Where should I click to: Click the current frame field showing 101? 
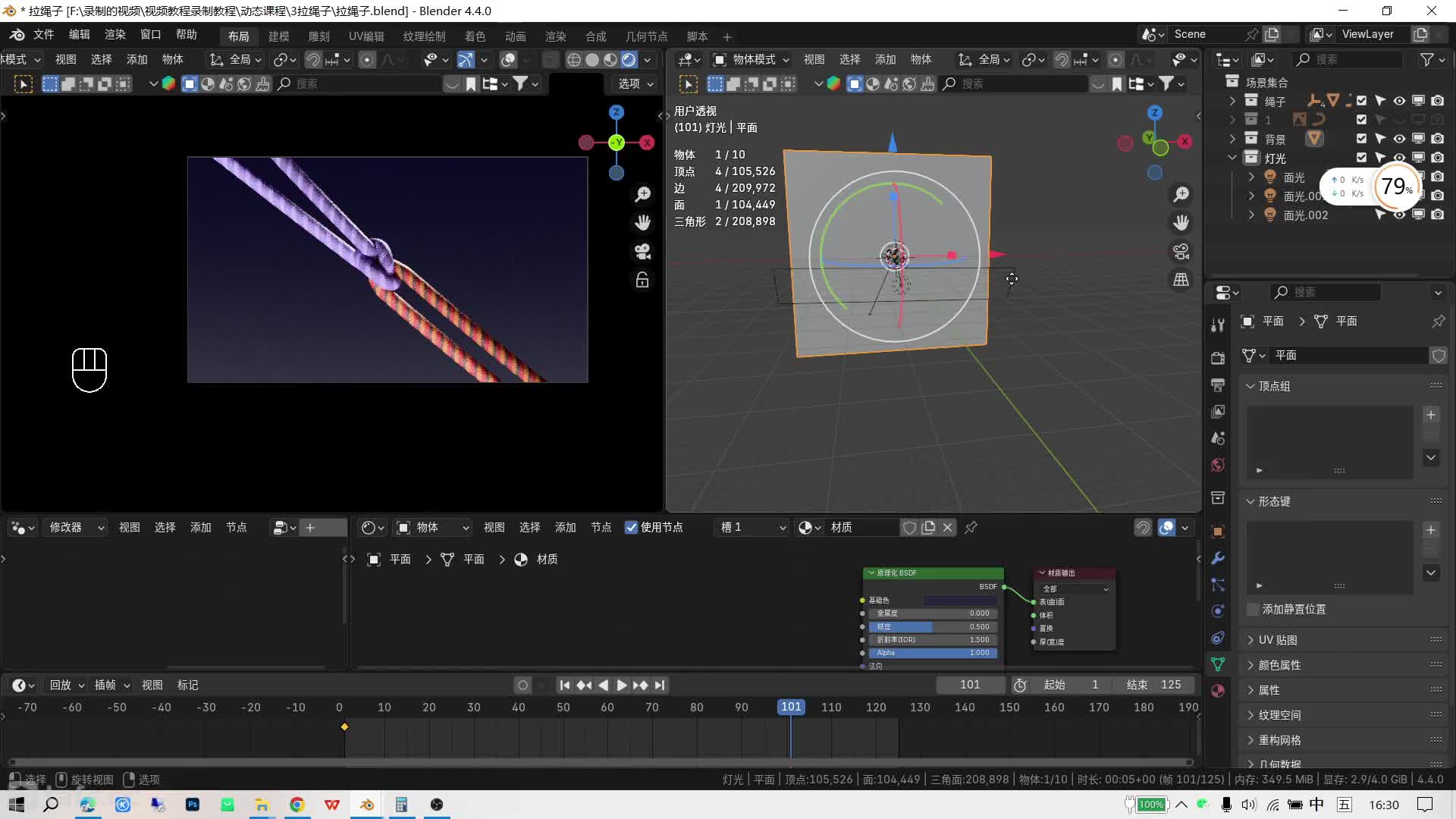pos(970,685)
